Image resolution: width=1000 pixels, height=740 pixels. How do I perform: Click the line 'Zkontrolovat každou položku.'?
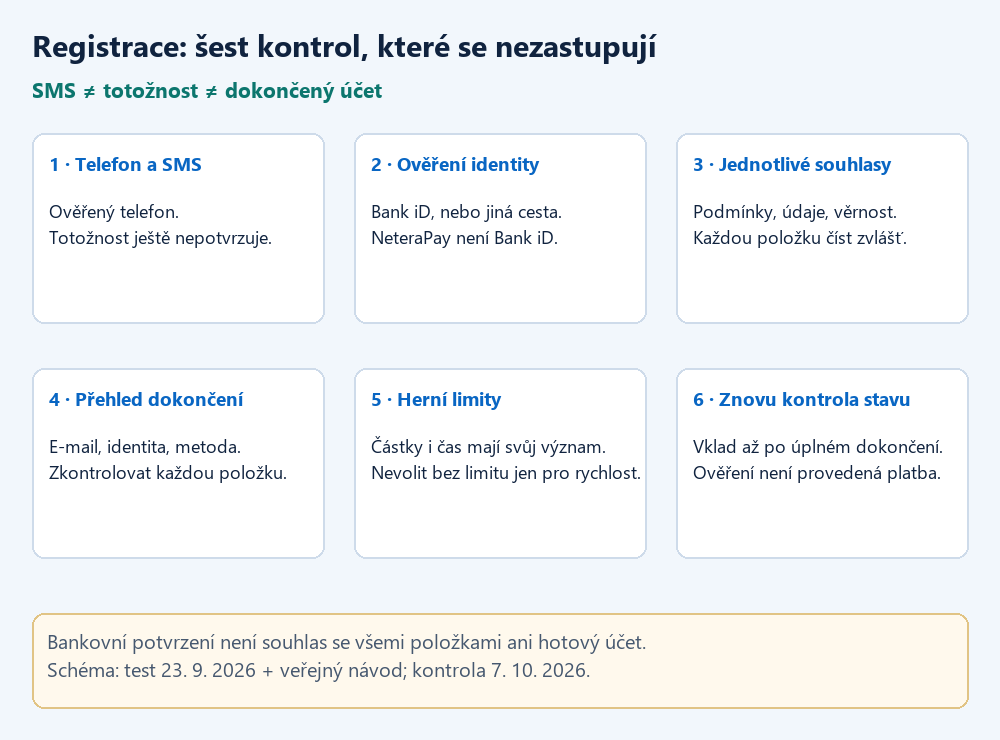[168, 473]
